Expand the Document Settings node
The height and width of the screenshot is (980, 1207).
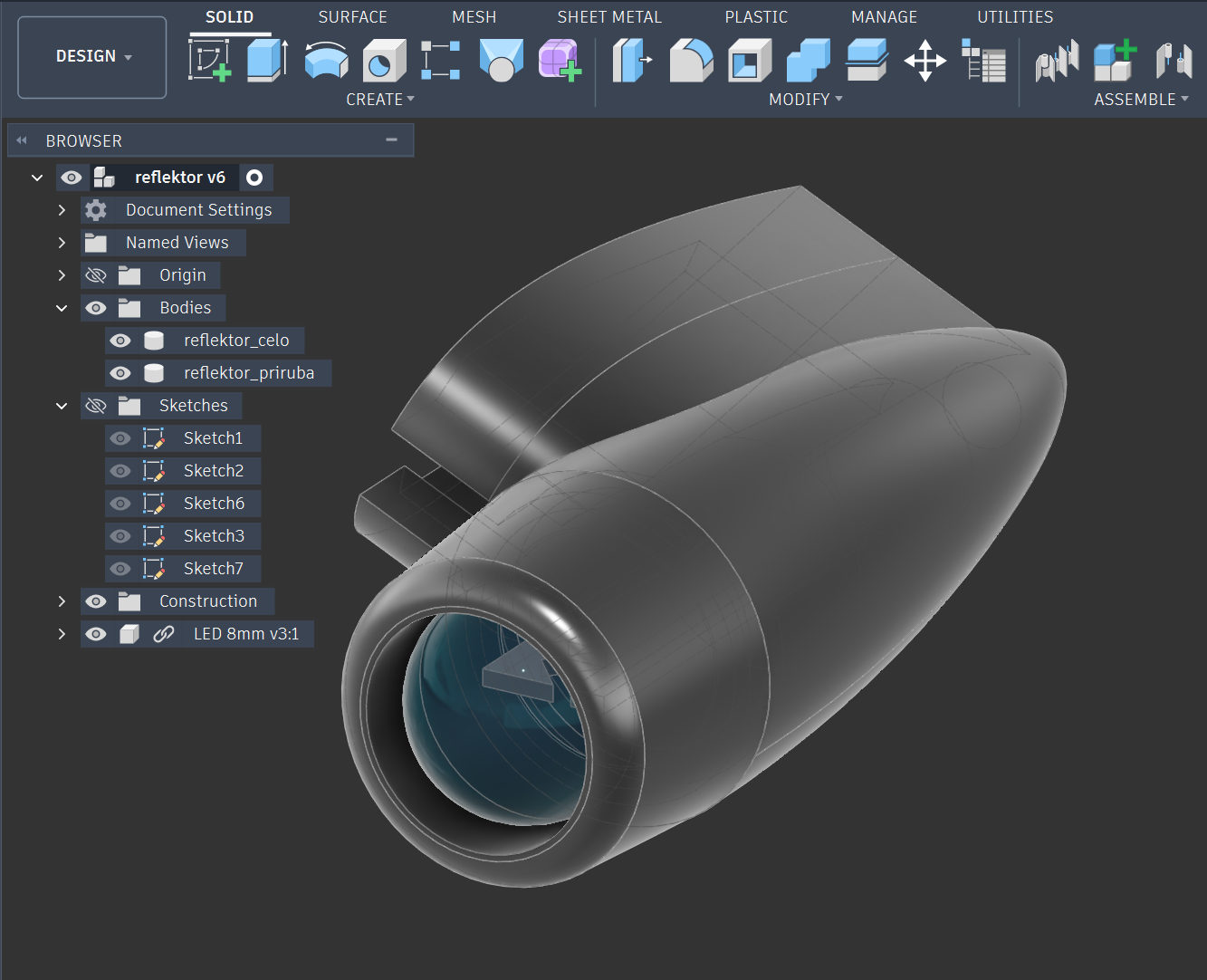click(62, 210)
